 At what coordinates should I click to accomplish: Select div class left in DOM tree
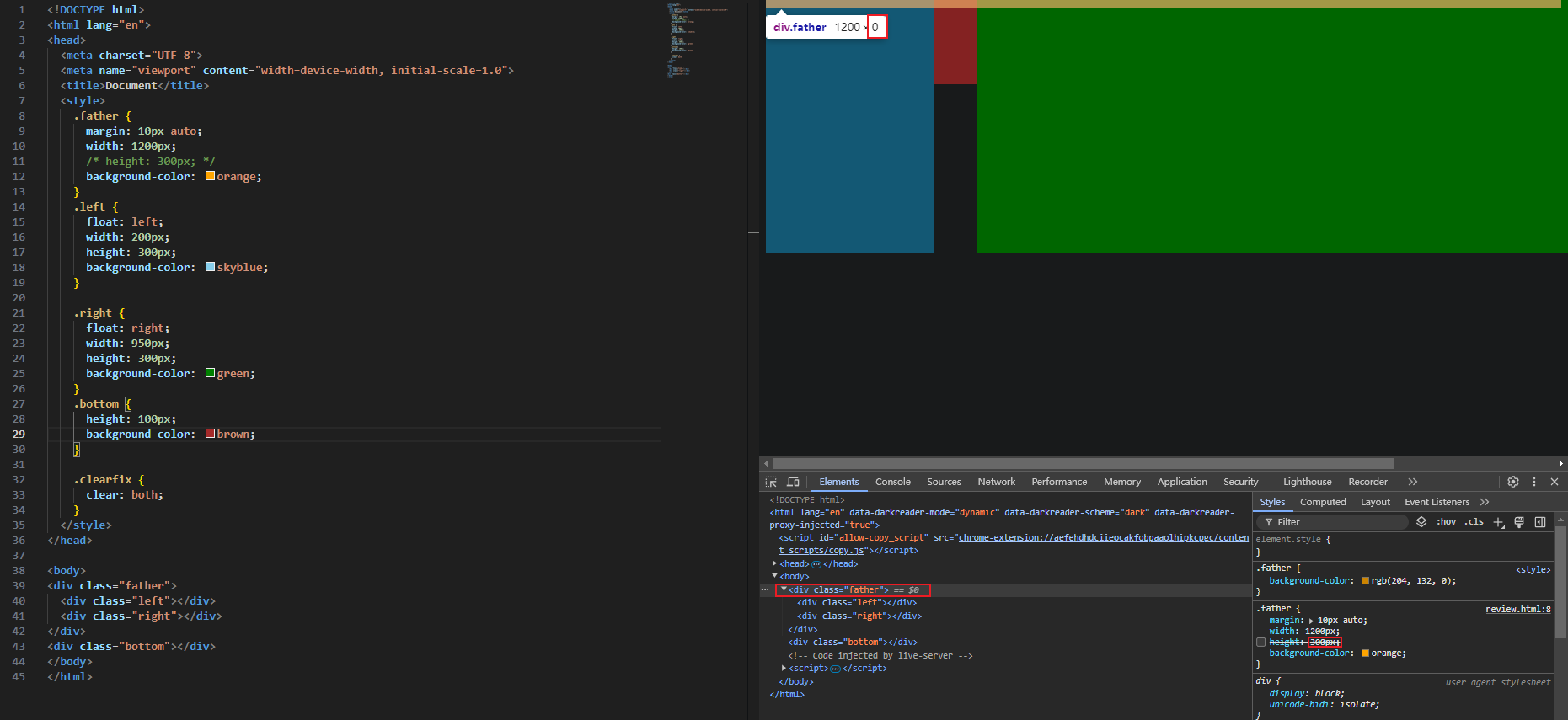[856, 603]
